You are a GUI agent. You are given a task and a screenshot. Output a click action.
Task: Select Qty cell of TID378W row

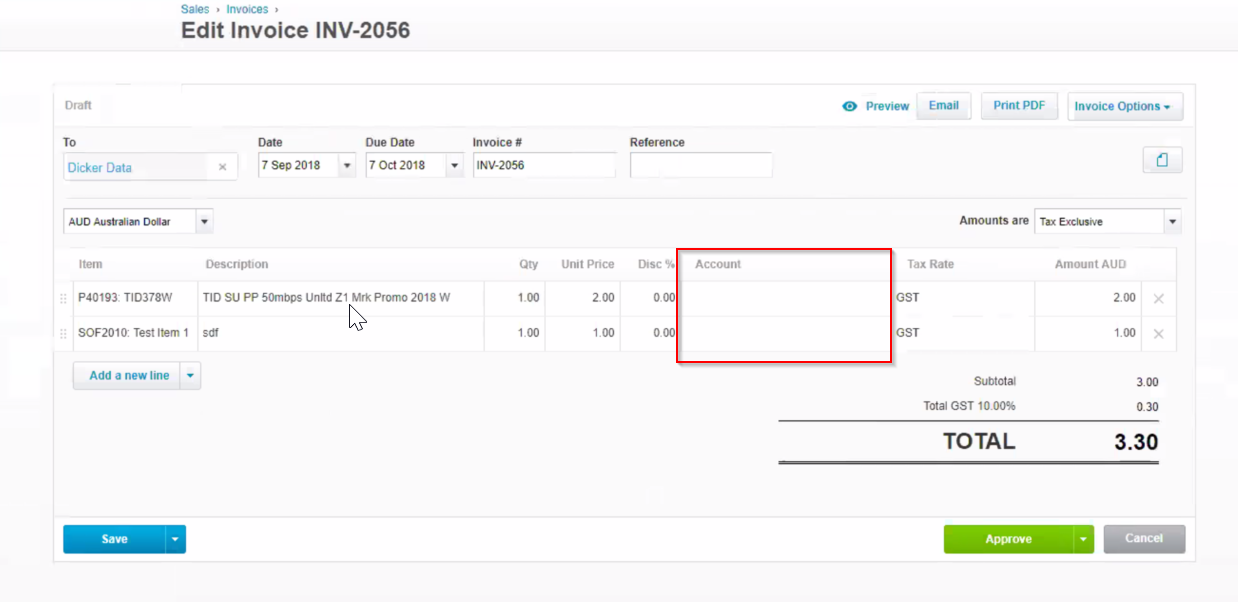(x=515, y=298)
